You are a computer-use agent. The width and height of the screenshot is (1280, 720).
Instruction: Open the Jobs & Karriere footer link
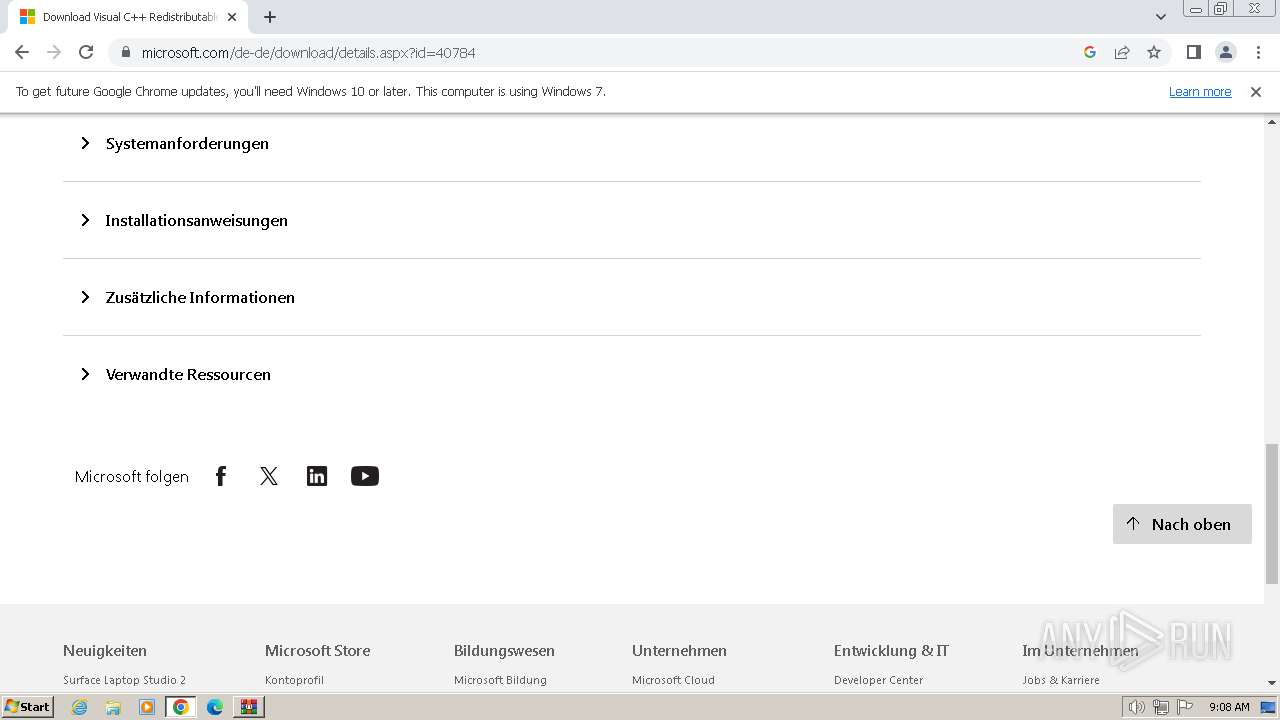point(1060,680)
